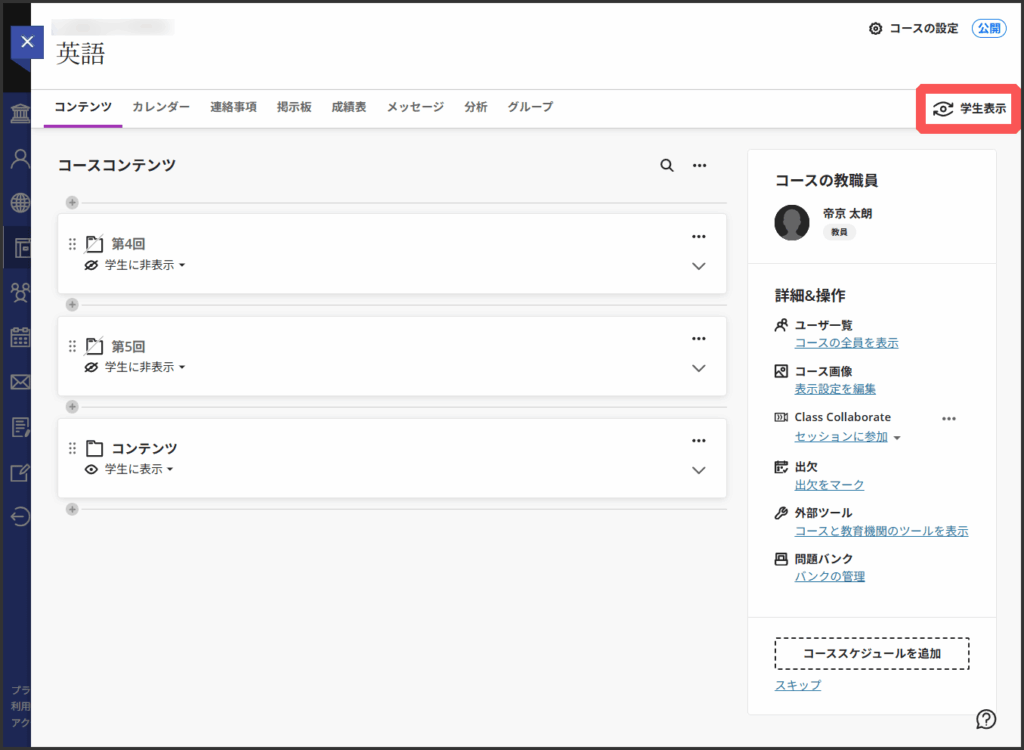This screenshot has width=1024, height=750.
Task: Open the three-dot menu for 第4回
Action: pos(699,236)
